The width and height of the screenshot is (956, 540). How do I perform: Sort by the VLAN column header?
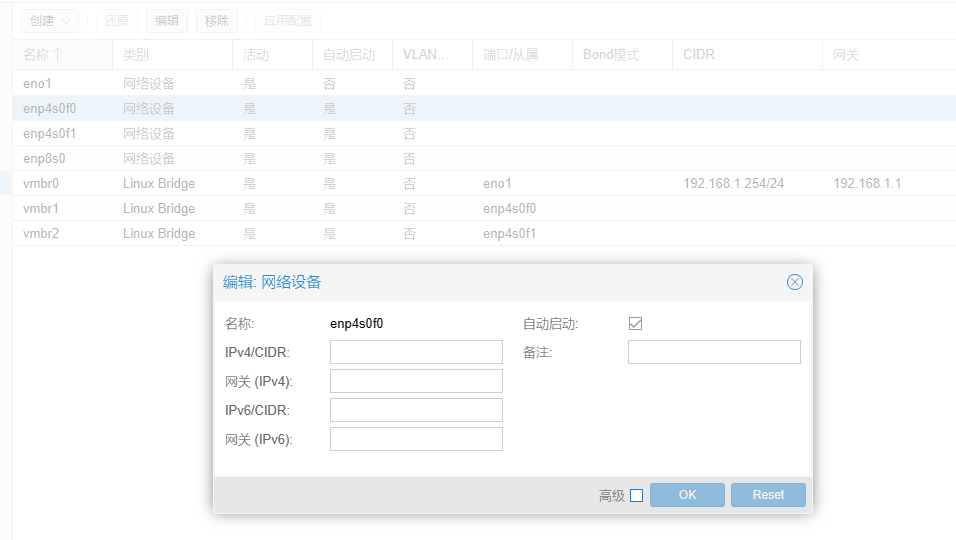(x=432, y=55)
